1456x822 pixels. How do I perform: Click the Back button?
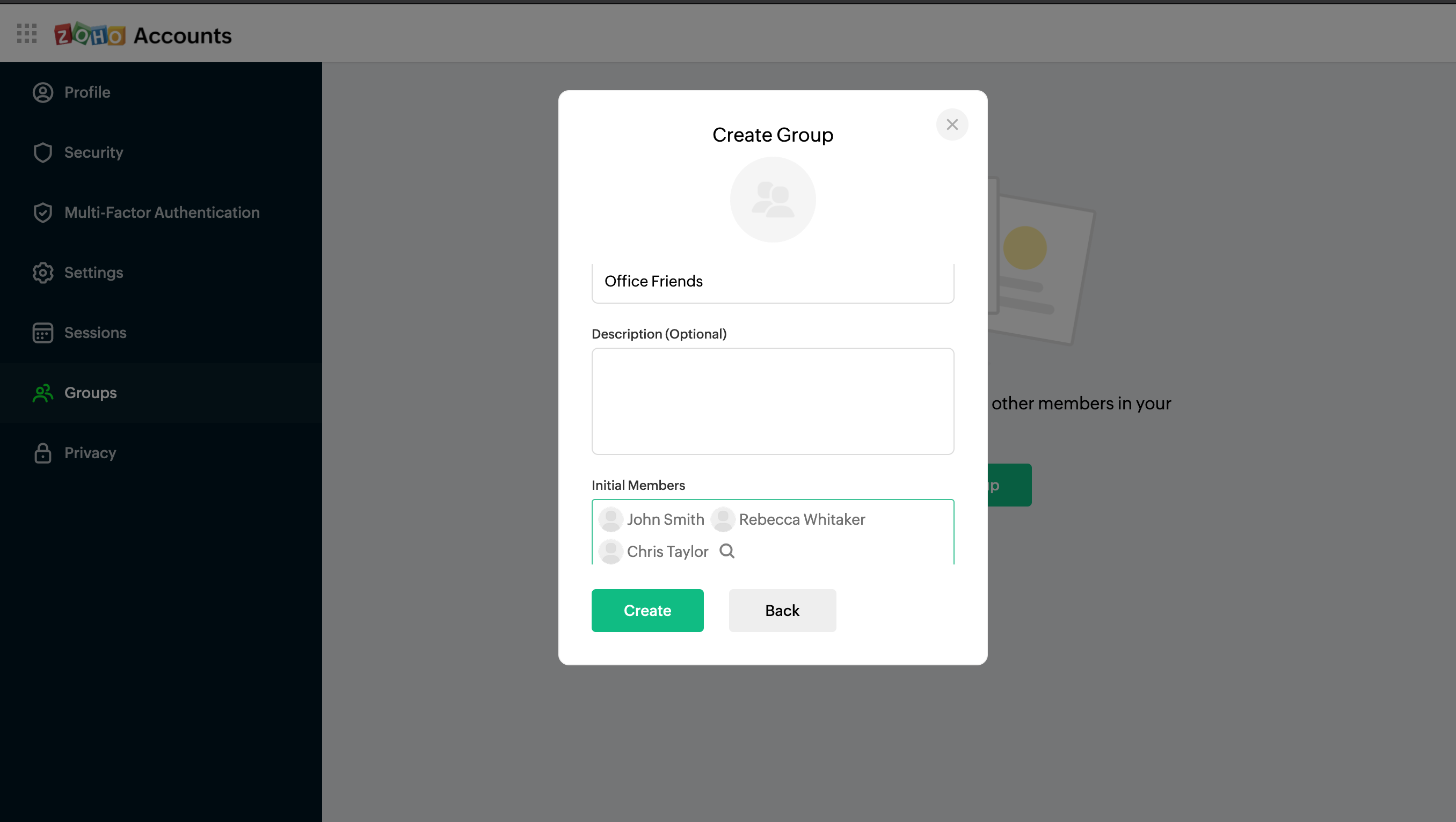782,610
